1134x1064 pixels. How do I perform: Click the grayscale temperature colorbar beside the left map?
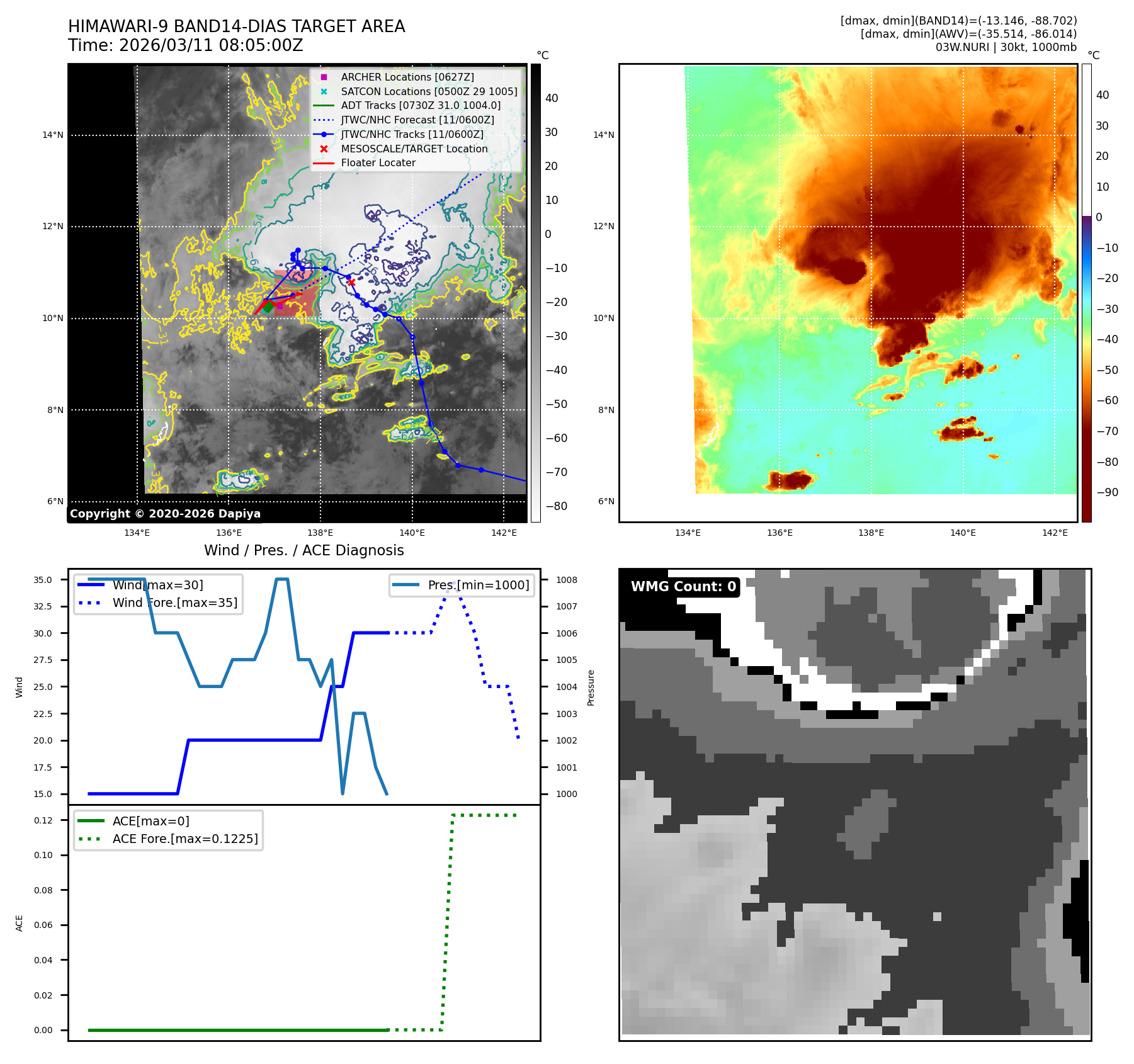pyautogui.click(x=535, y=293)
